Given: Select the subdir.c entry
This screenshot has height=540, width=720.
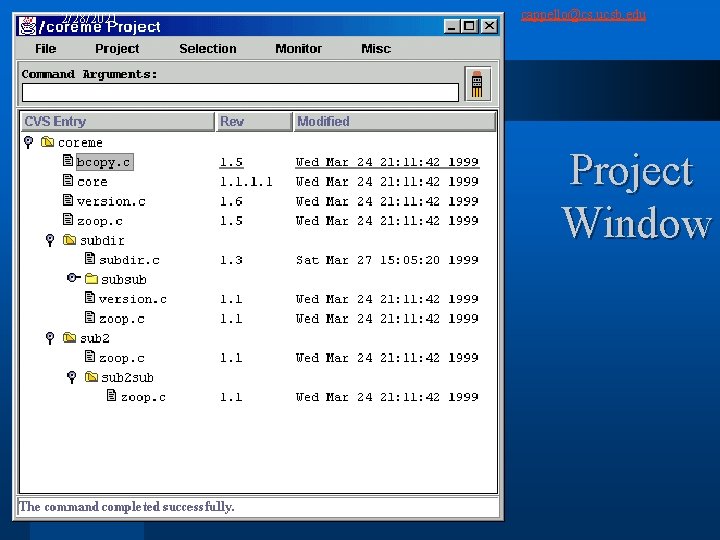Looking at the screenshot, I should click(x=129, y=260).
